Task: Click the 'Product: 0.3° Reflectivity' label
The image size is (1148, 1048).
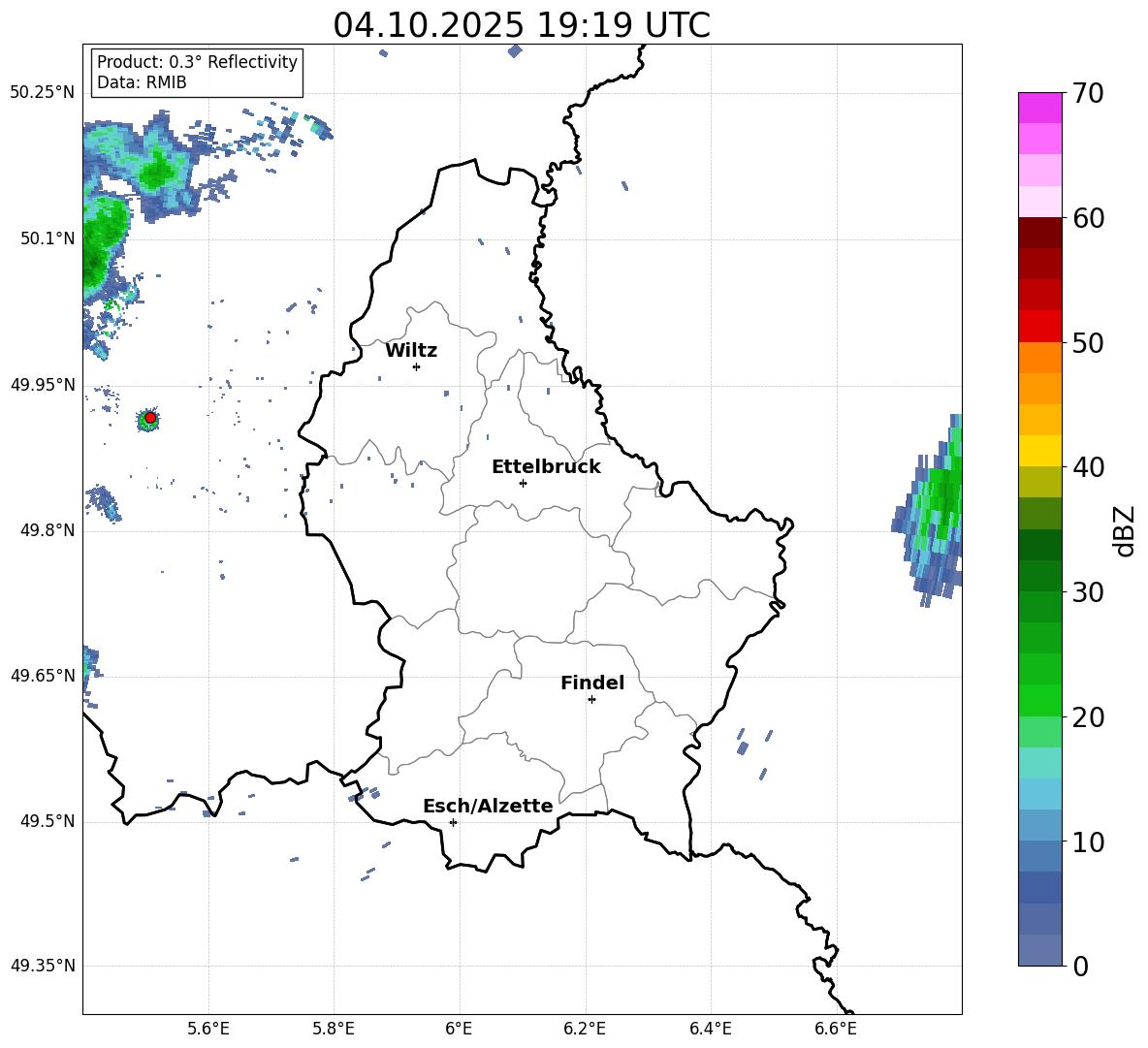Action: point(197,62)
